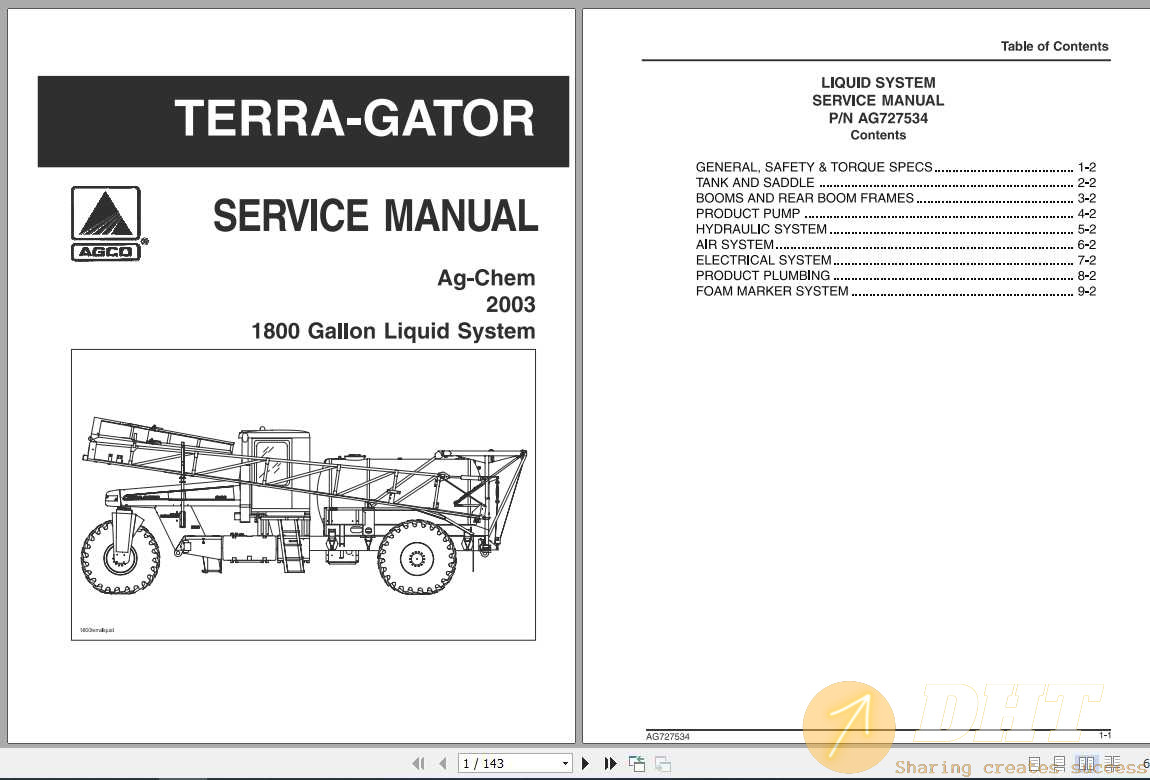Select two-page facing layout icon
Viewport: 1150px width, 780px height.
(1086, 764)
